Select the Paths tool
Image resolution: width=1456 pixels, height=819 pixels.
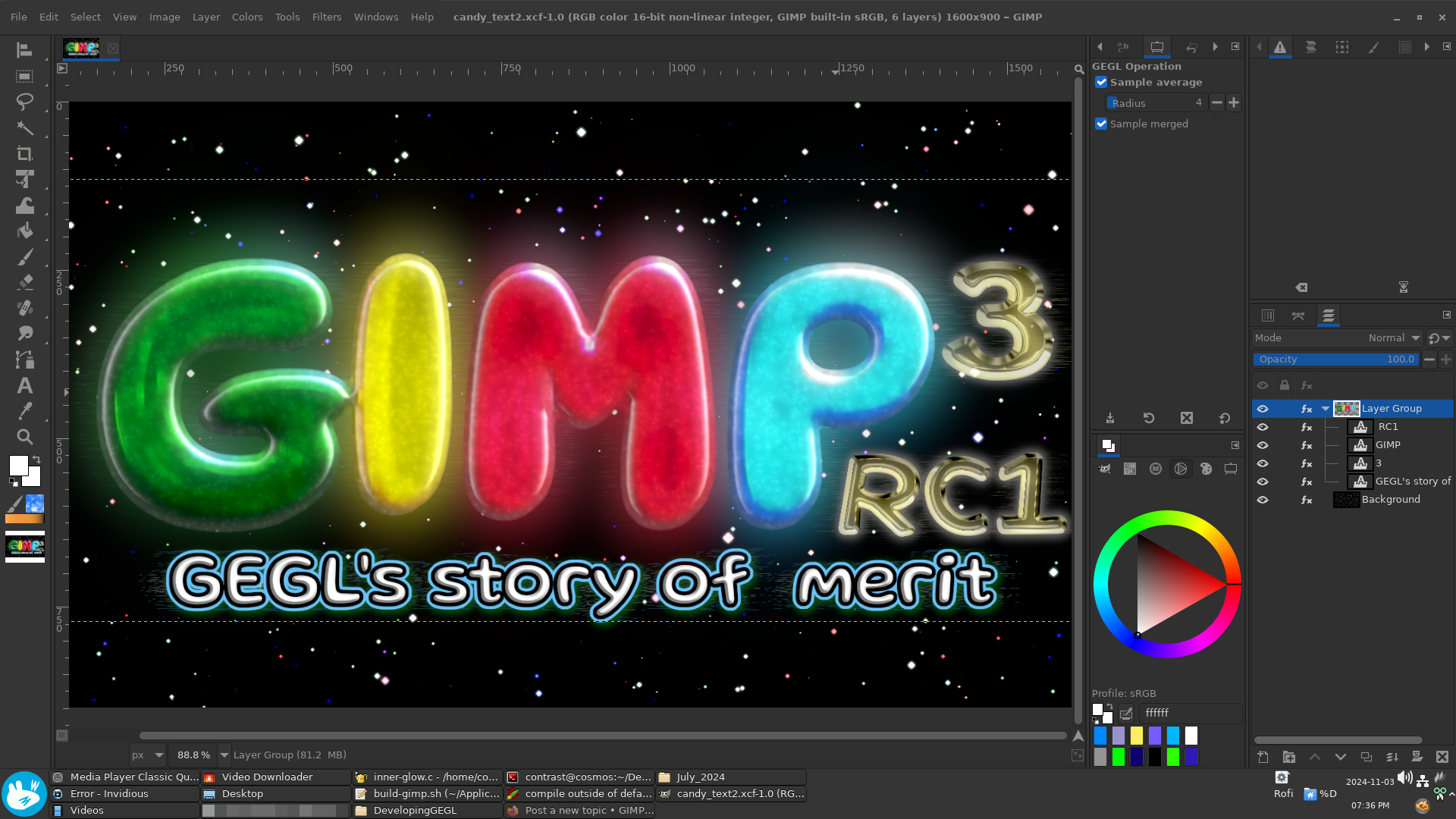pyautogui.click(x=24, y=359)
